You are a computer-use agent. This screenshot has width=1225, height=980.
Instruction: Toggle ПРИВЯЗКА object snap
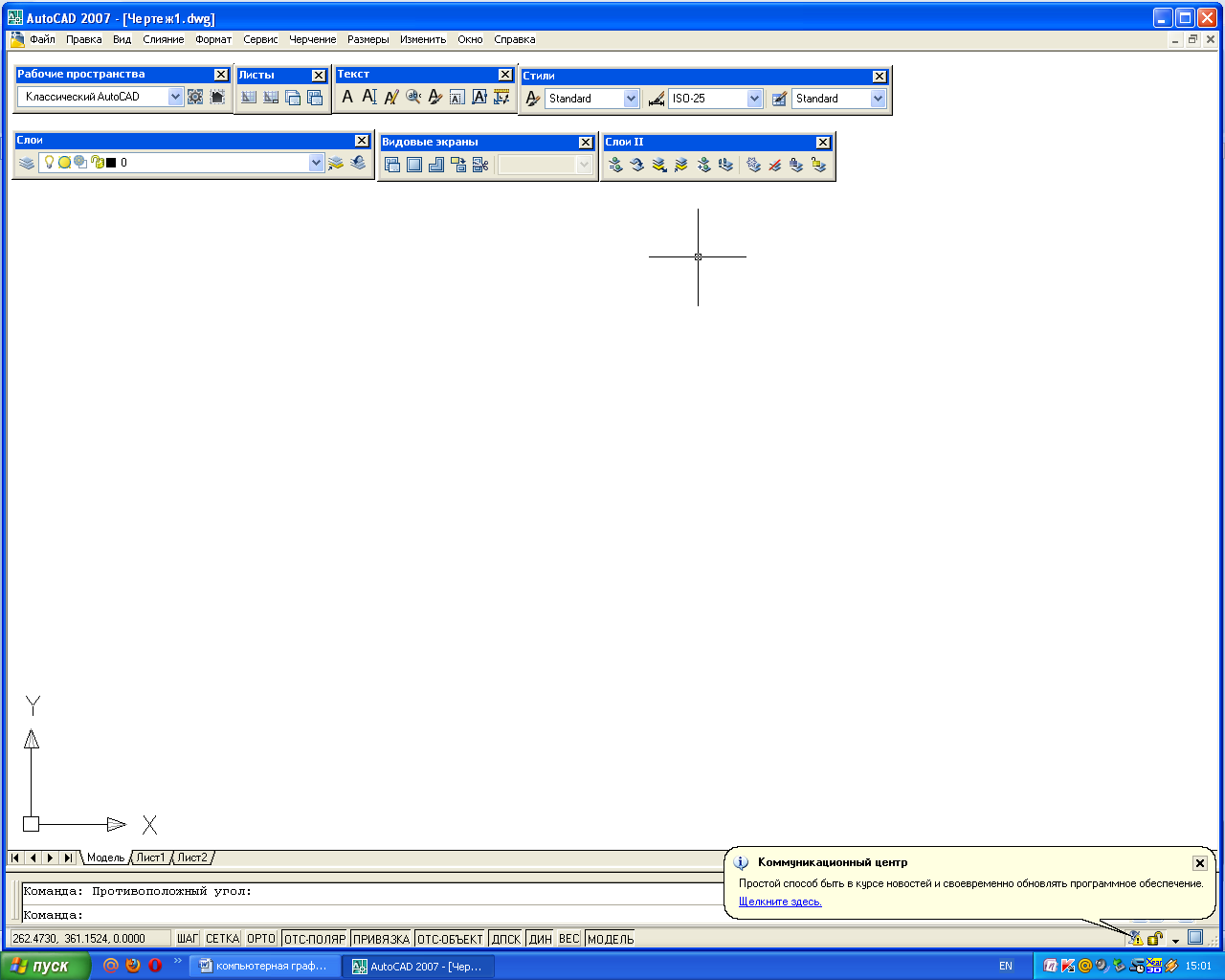point(381,939)
